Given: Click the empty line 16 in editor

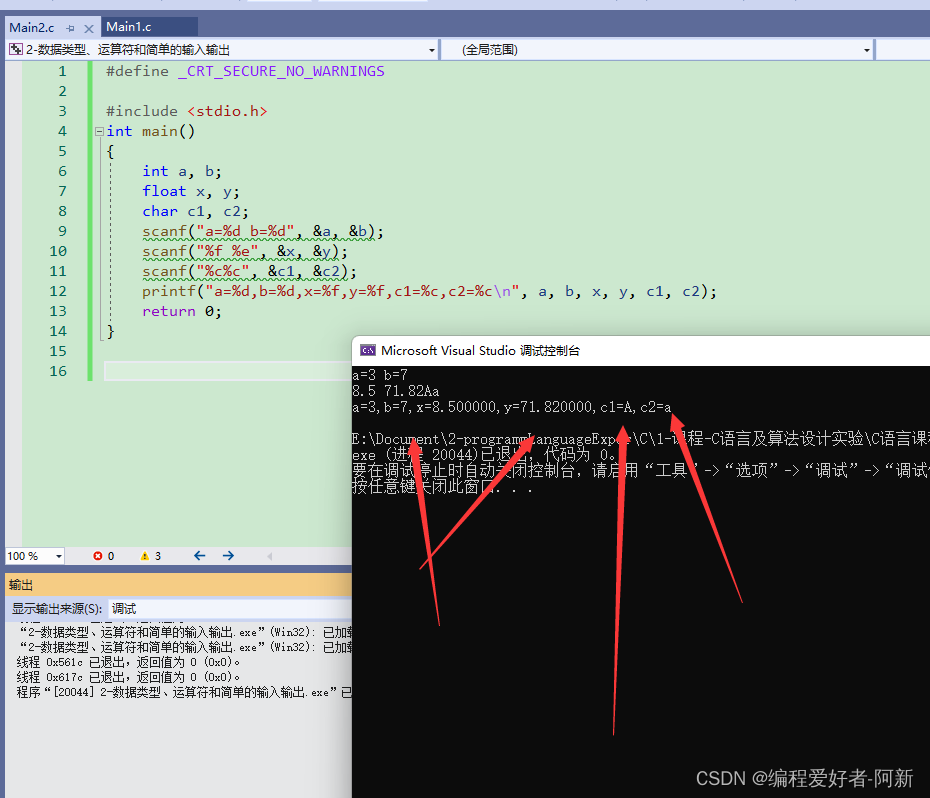Looking at the screenshot, I should pos(228,371).
